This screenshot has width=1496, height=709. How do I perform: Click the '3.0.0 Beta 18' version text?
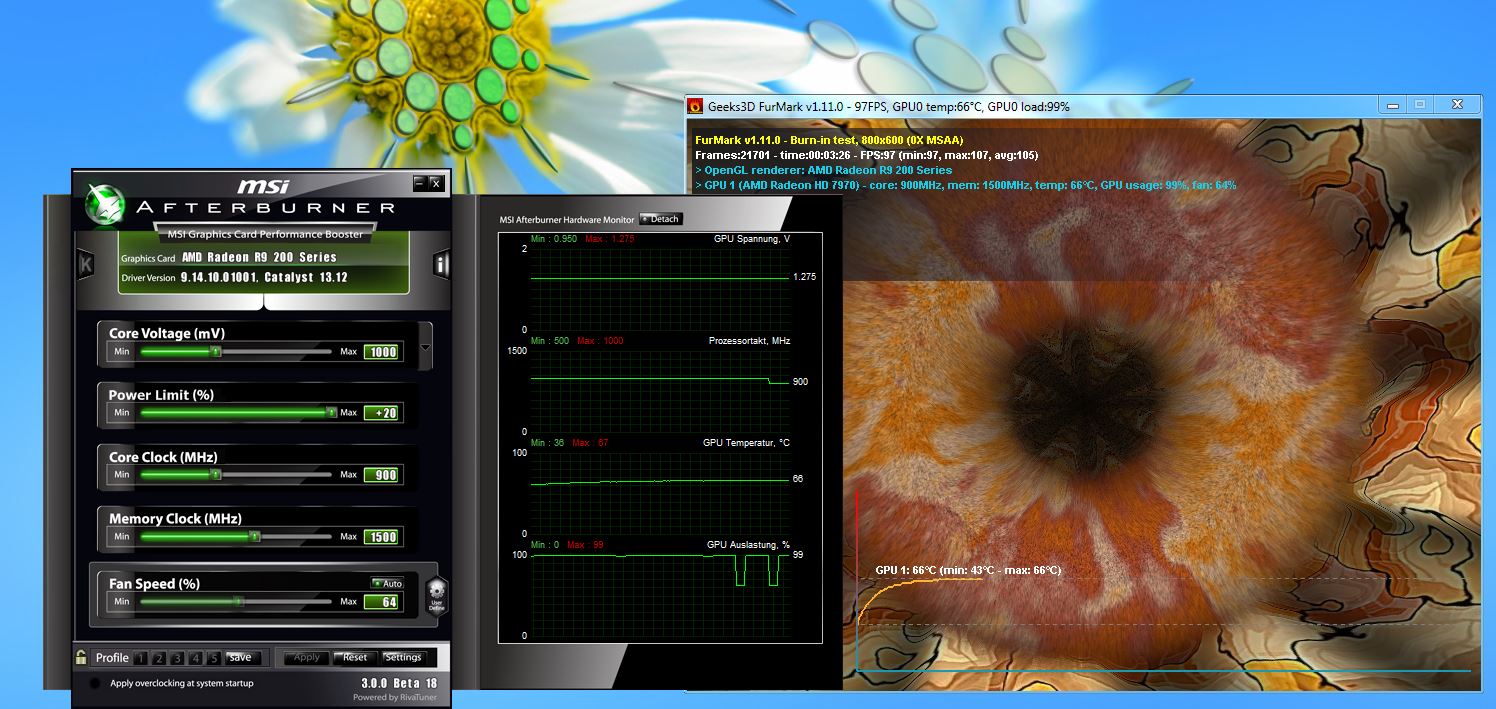click(x=399, y=683)
